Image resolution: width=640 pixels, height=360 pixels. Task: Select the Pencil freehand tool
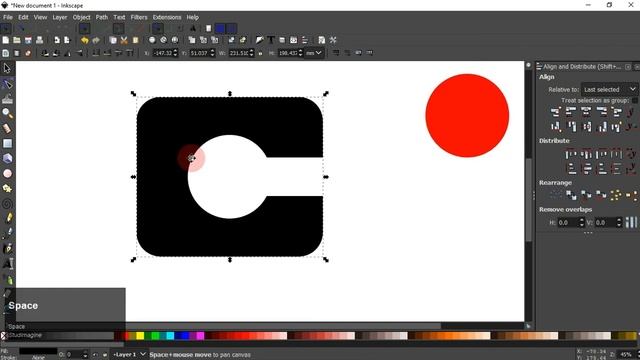8,218
